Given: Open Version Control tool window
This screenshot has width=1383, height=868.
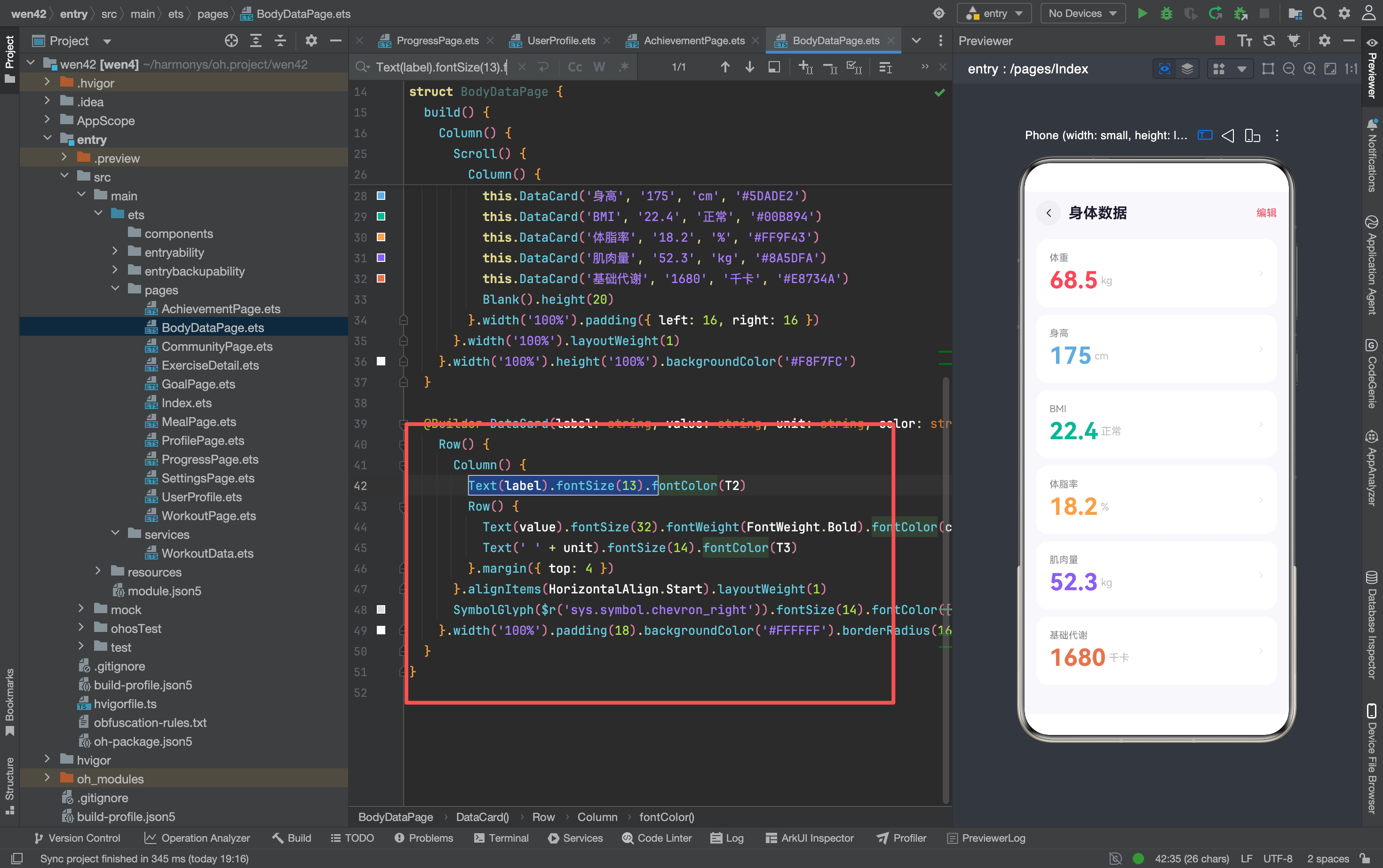Looking at the screenshot, I should (78, 838).
